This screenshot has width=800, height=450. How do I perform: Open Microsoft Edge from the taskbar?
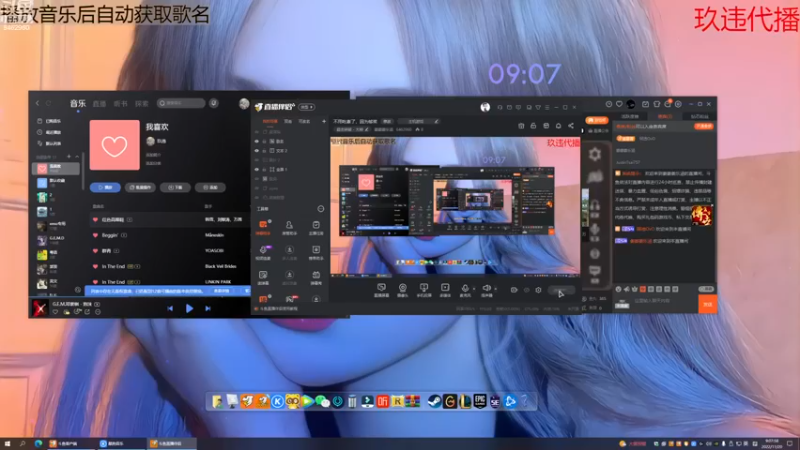[39, 444]
